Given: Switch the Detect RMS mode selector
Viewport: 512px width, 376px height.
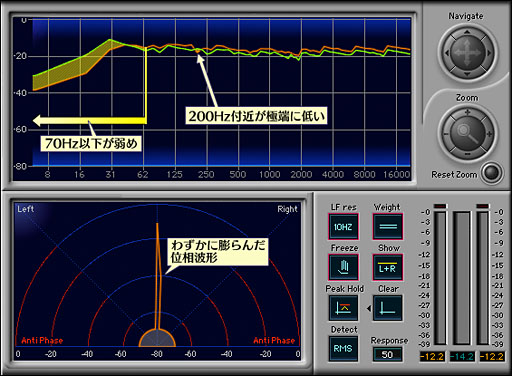Looking at the screenshot, I should (344, 349).
